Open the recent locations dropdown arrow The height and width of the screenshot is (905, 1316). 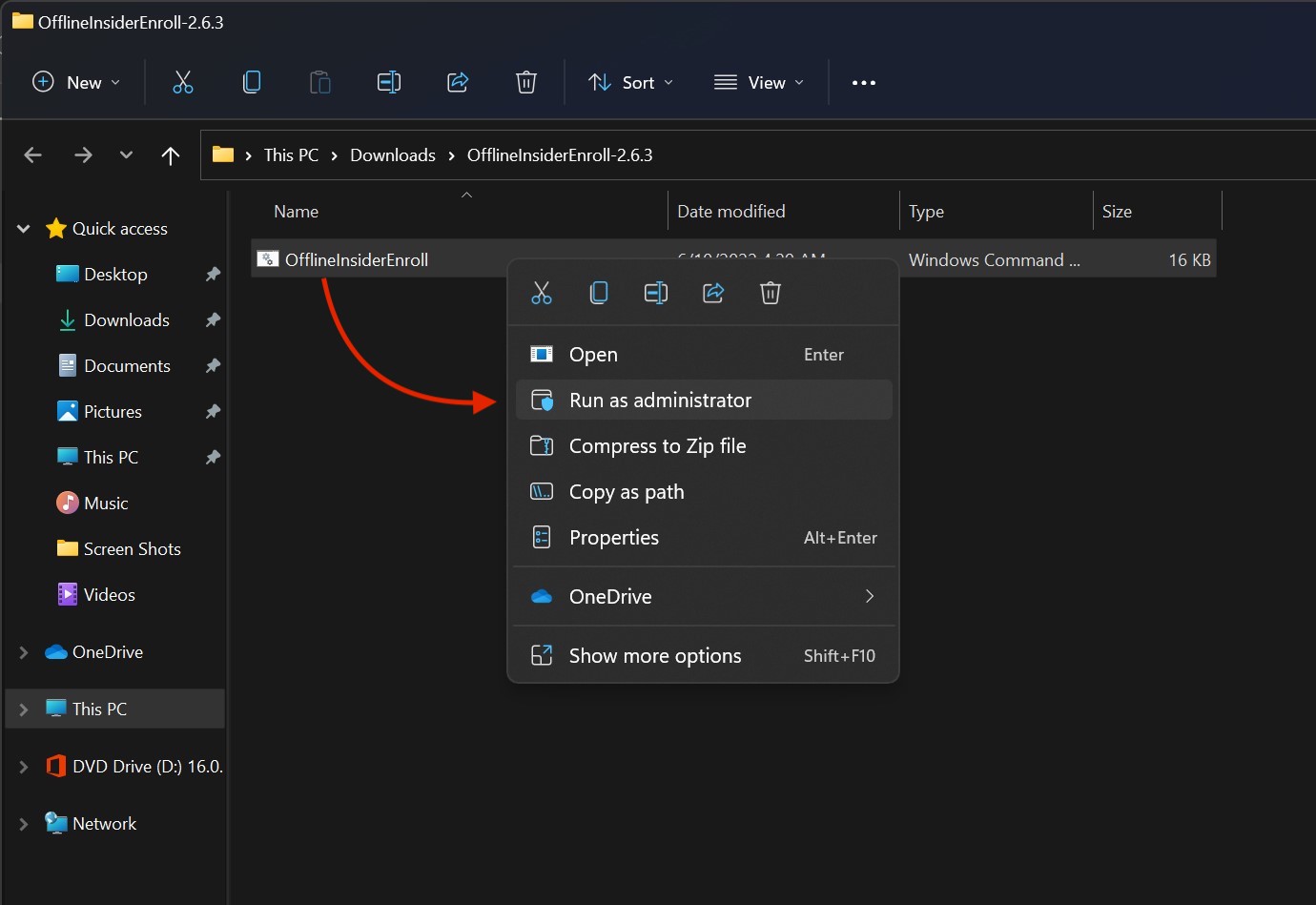[126, 154]
